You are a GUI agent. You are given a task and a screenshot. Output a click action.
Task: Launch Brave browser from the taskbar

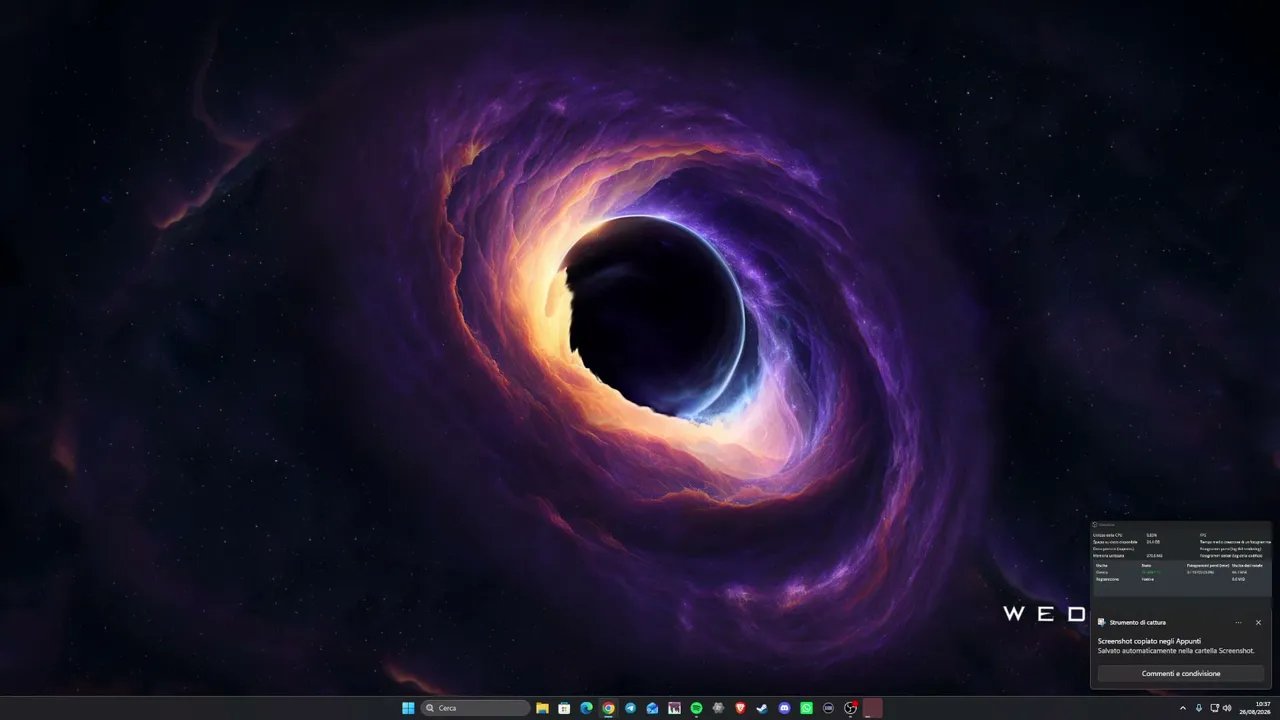741,708
